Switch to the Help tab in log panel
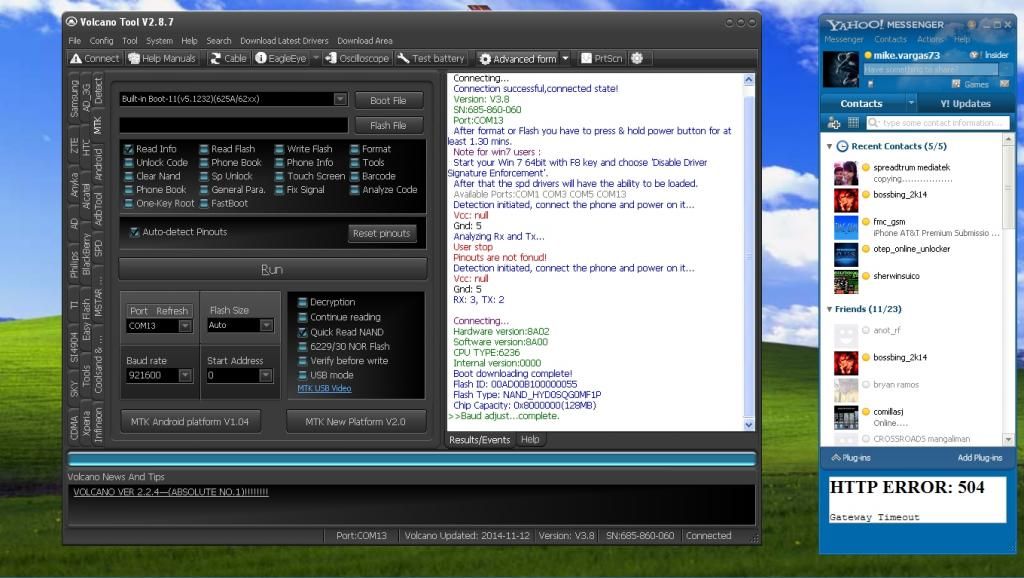This screenshot has width=1024, height=578. [x=530, y=440]
